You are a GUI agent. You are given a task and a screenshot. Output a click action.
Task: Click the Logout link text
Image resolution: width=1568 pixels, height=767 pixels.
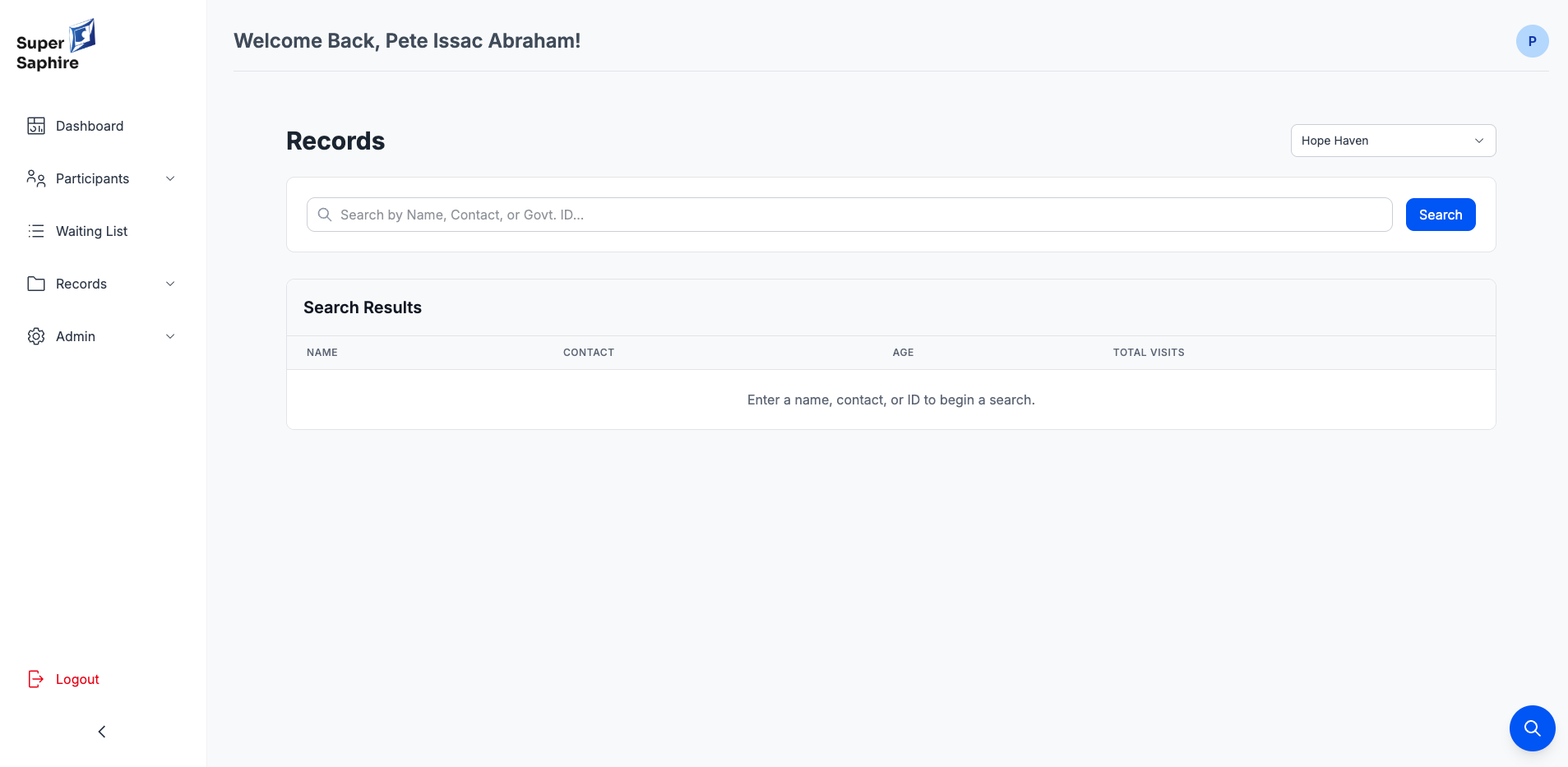tap(77, 679)
